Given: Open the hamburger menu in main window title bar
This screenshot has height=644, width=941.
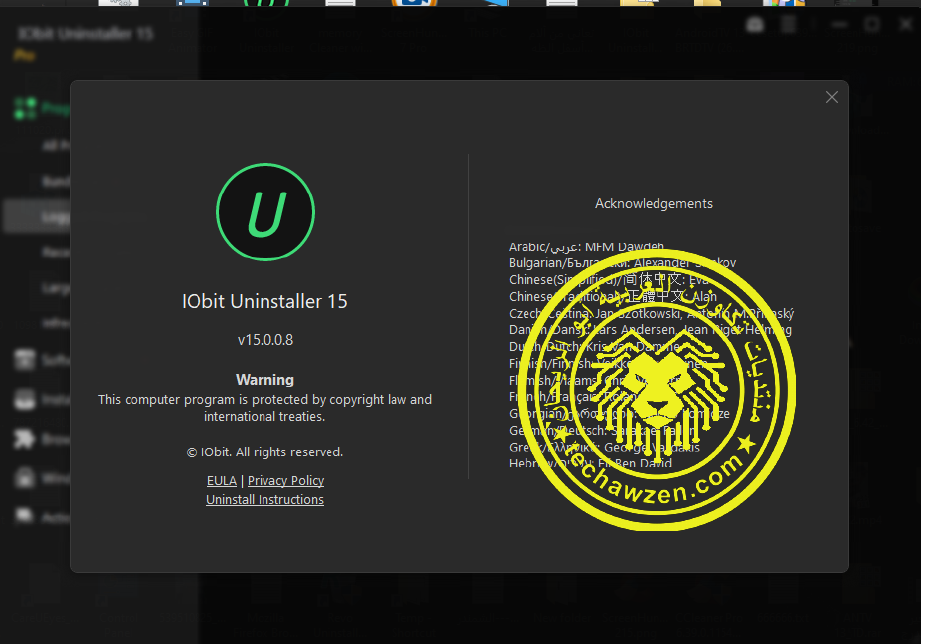Looking at the screenshot, I should 789,25.
